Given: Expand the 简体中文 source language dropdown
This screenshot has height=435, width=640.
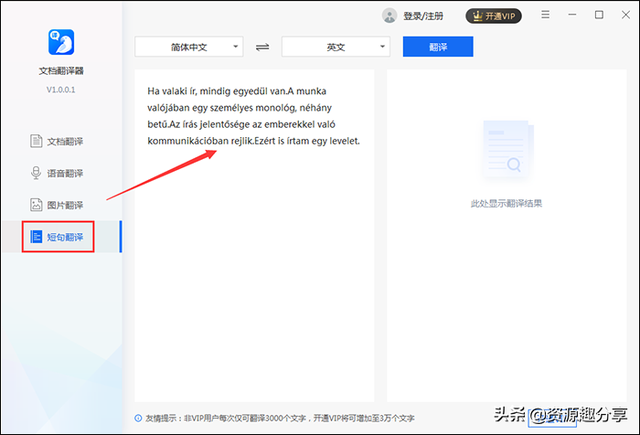Looking at the screenshot, I should point(189,47).
